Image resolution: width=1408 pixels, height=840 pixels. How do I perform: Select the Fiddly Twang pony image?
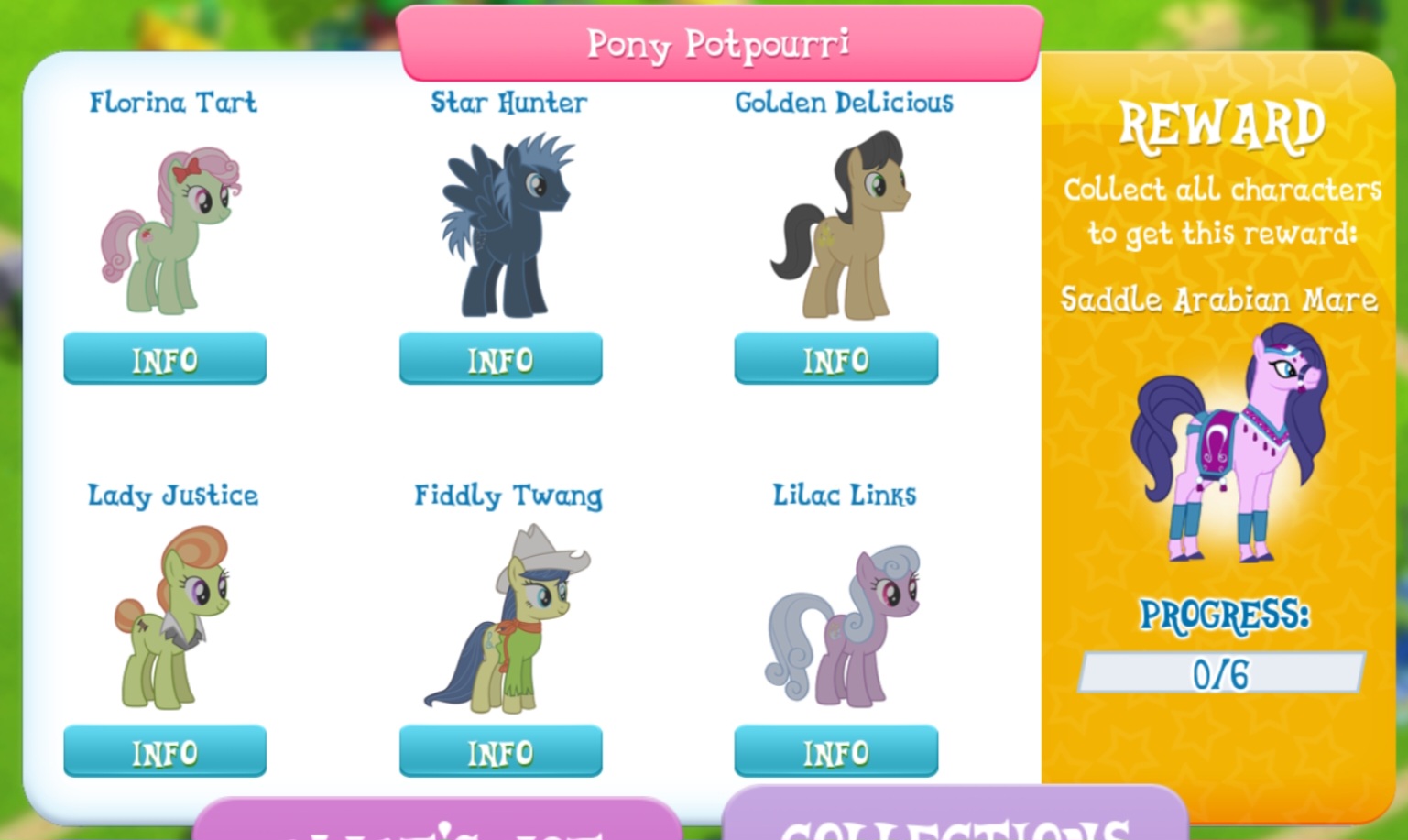click(x=507, y=618)
